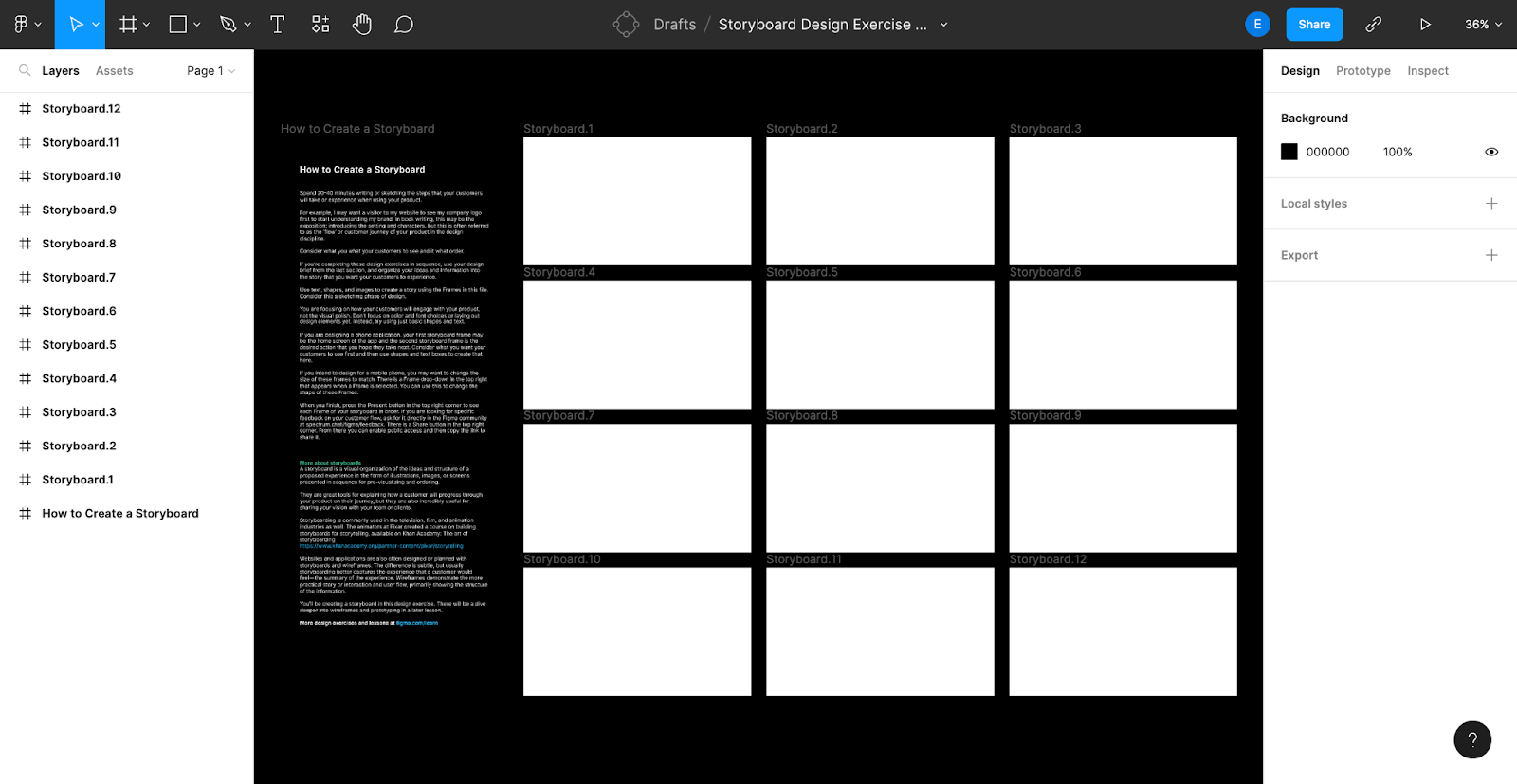Image resolution: width=1517 pixels, height=784 pixels.
Task: Switch to the Assets tab
Action: click(x=114, y=71)
